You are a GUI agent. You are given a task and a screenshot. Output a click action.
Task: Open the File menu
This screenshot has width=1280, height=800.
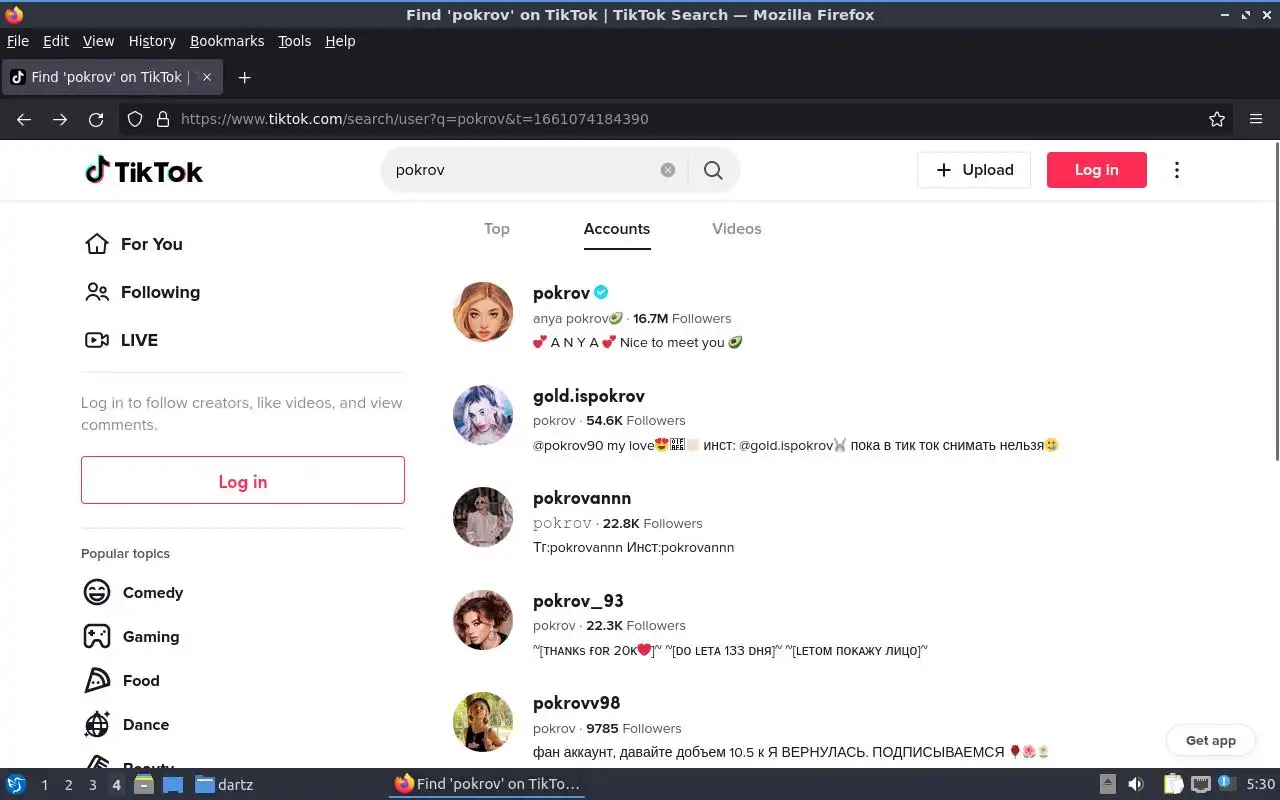coord(18,41)
